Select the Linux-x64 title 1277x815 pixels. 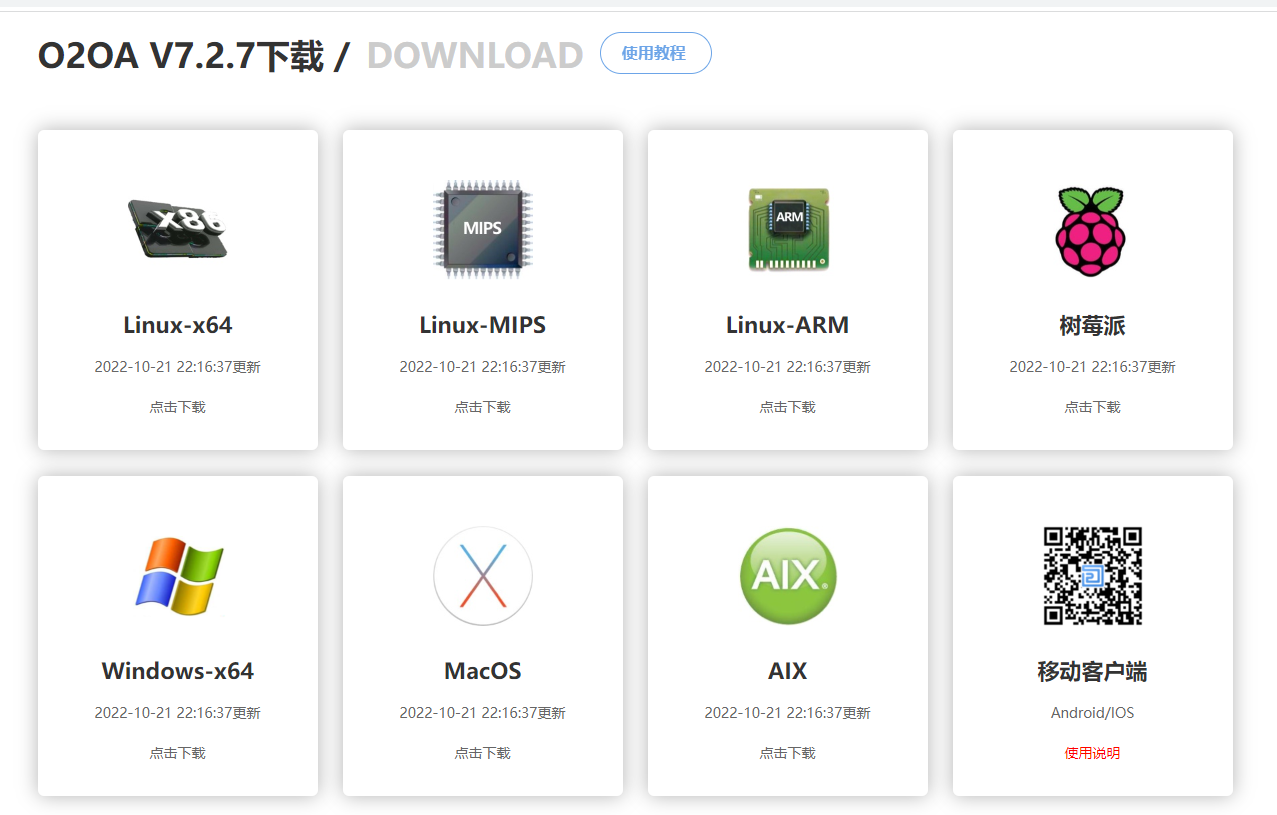click(178, 325)
